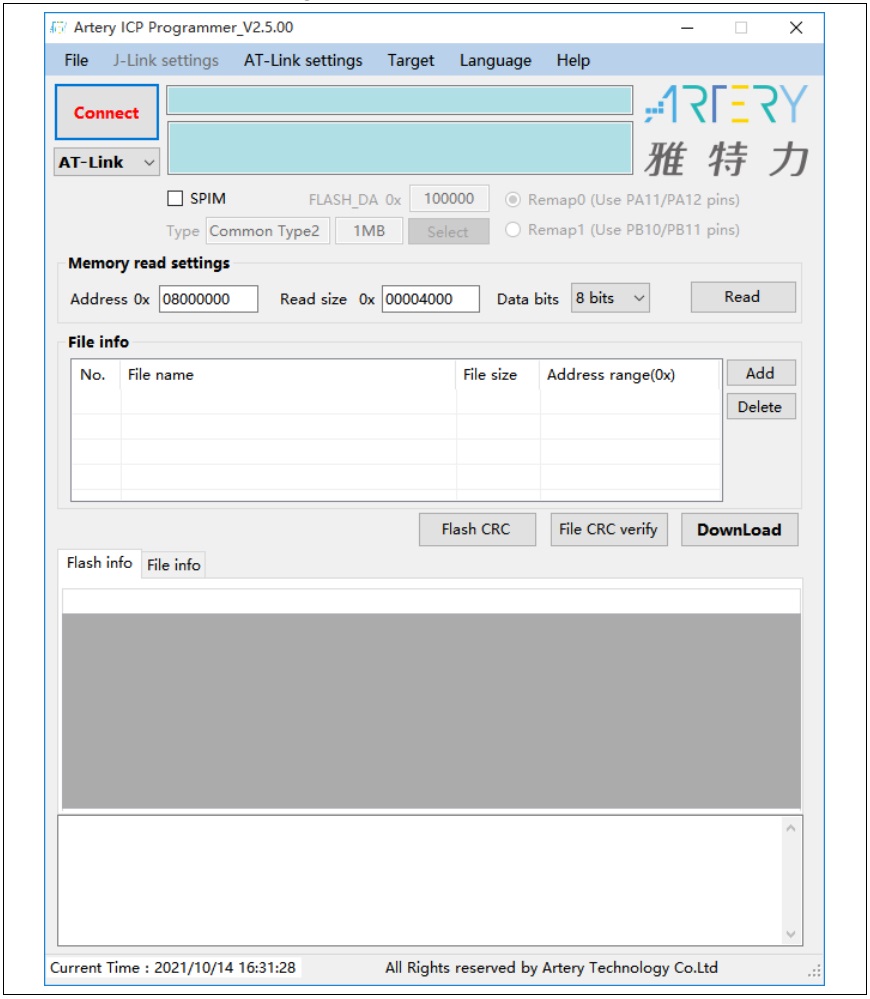Click the Artery logo image
Image resolution: width=870 pixels, height=999 pixels.
(x=726, y=130)
